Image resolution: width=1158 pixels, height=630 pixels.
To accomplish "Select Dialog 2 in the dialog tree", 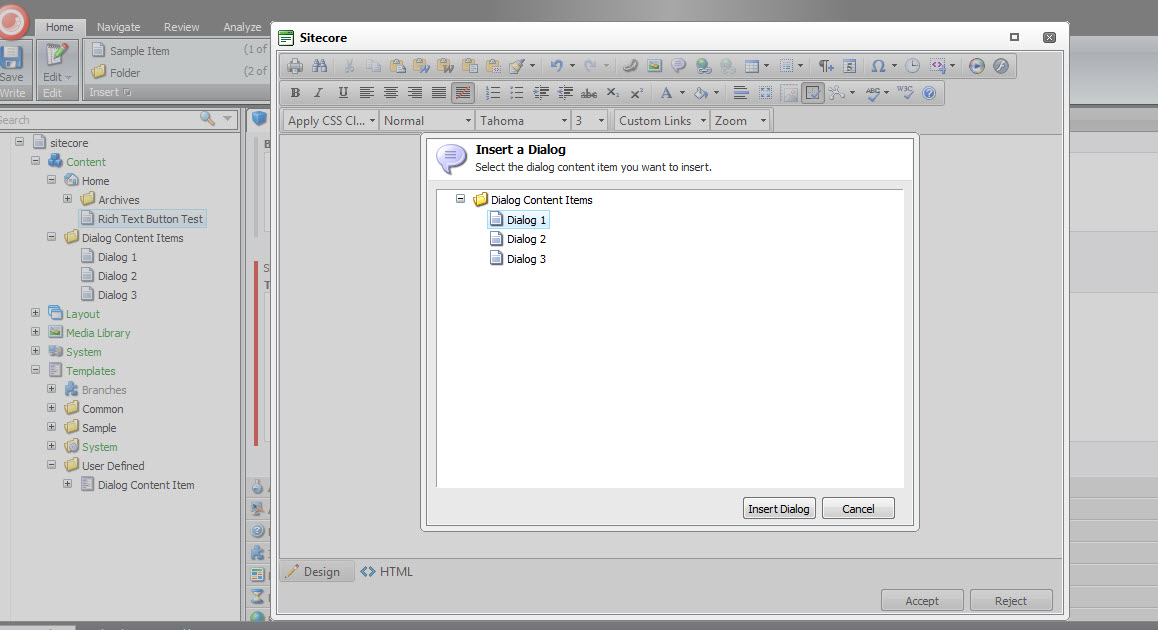I will pos(526,239).
